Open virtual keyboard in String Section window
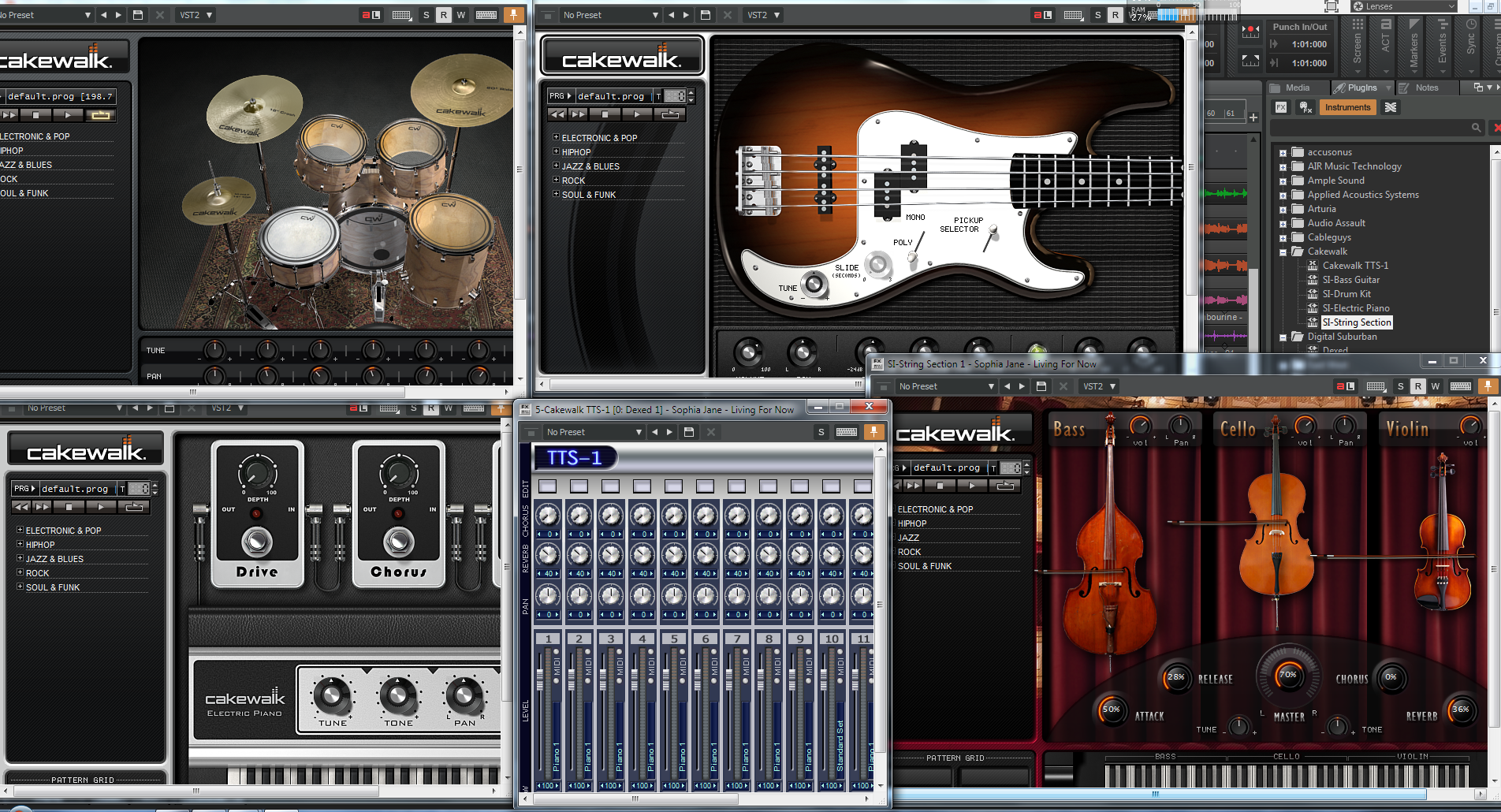The height and width of the screenshot is (812, 1501). click(x=1460, y=386)
